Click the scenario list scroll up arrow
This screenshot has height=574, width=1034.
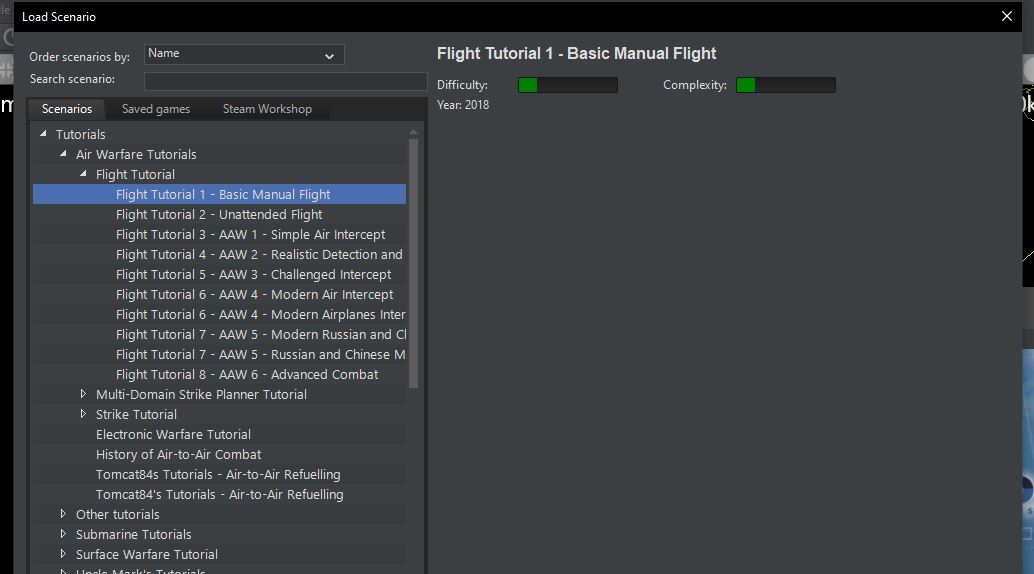pos(414,132)
